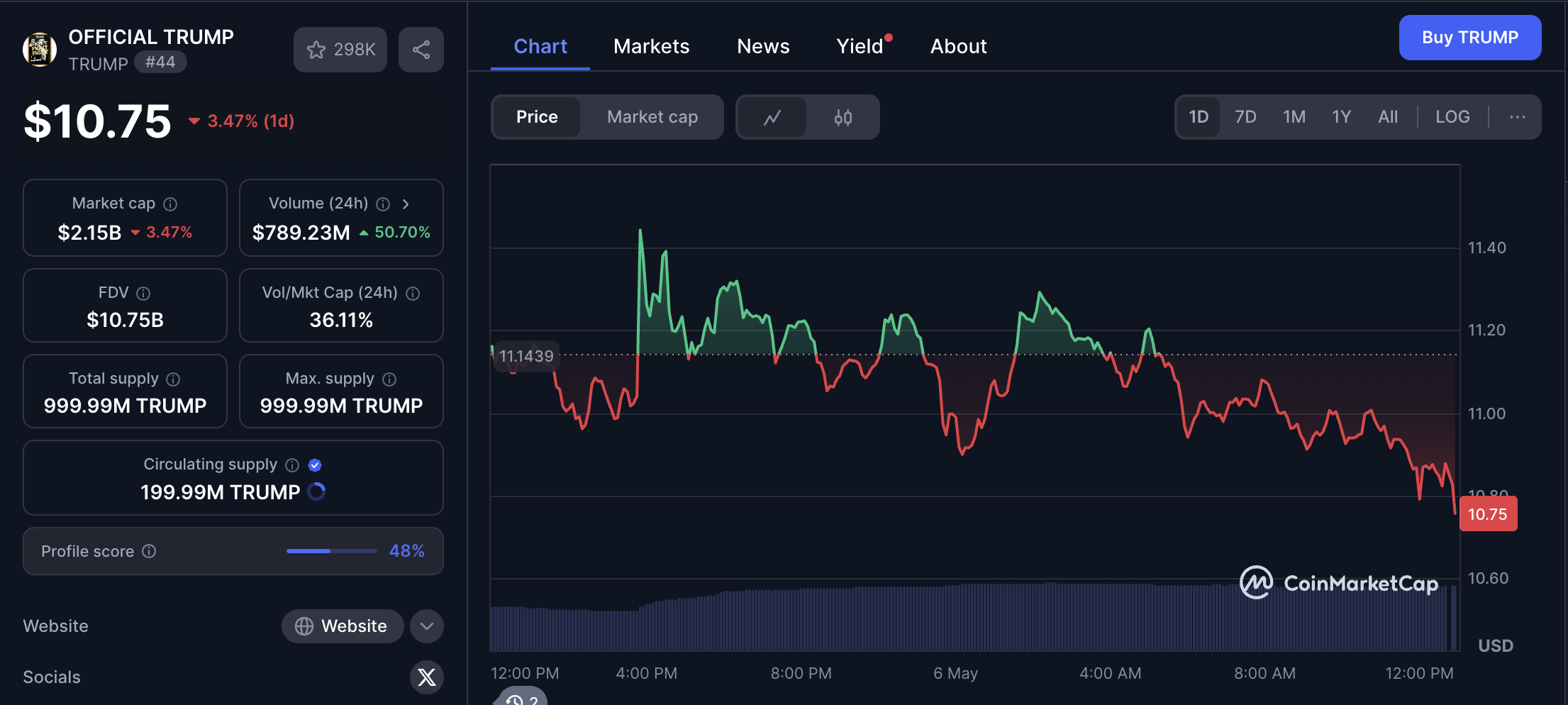Open the X social profile icon
The width and height of the screenshot is (1568, 705).
point(427,677)
